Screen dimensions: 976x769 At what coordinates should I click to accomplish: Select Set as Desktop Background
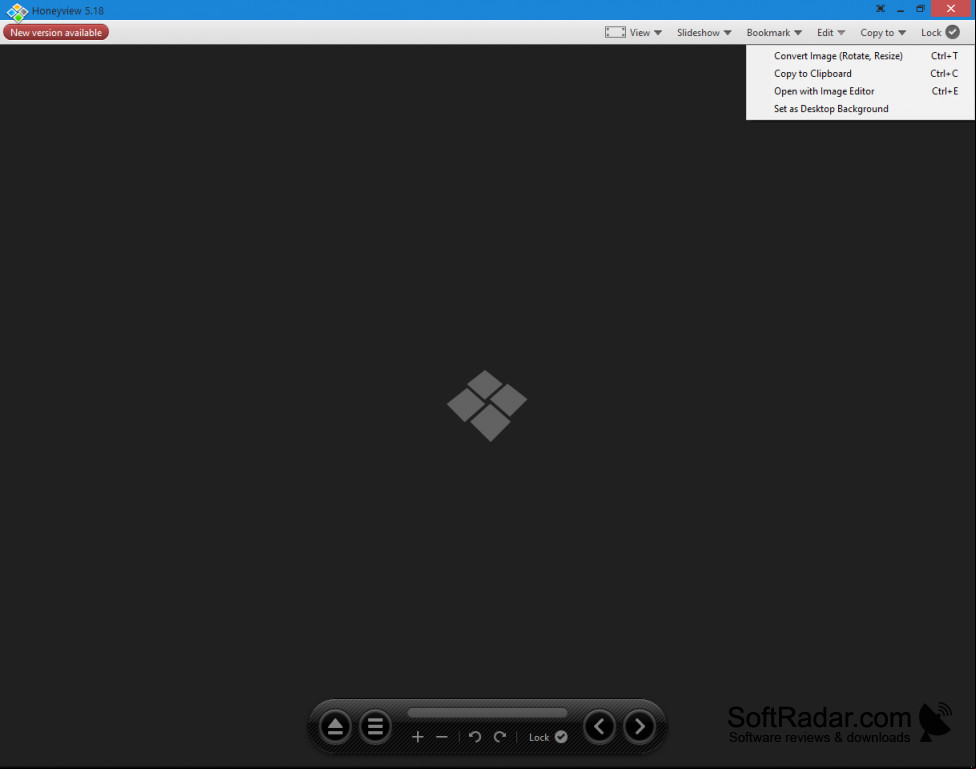pos(860,108)
